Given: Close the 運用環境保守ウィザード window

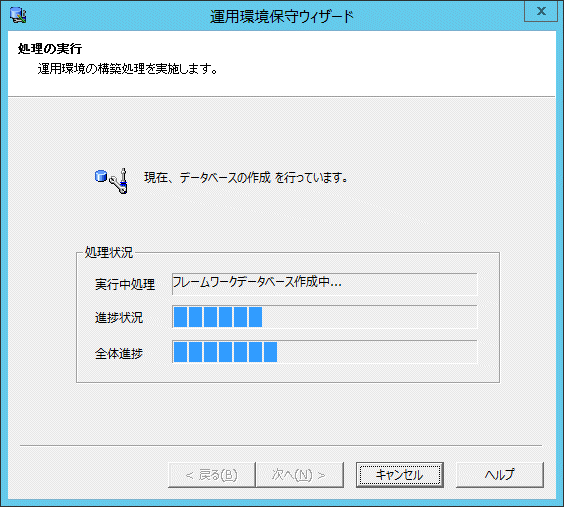Looking at the screenshot, I should [x=541, y=11].
